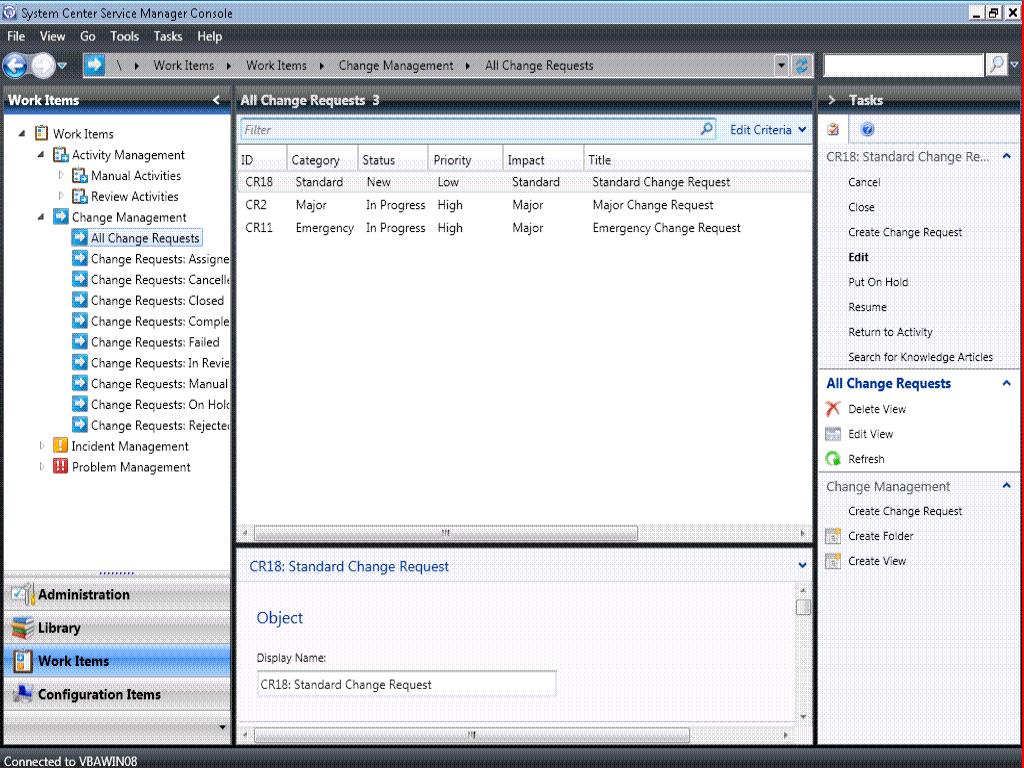Click the Library books icon
Viewport: 1024px width, 768px height.
pos(22,628)
